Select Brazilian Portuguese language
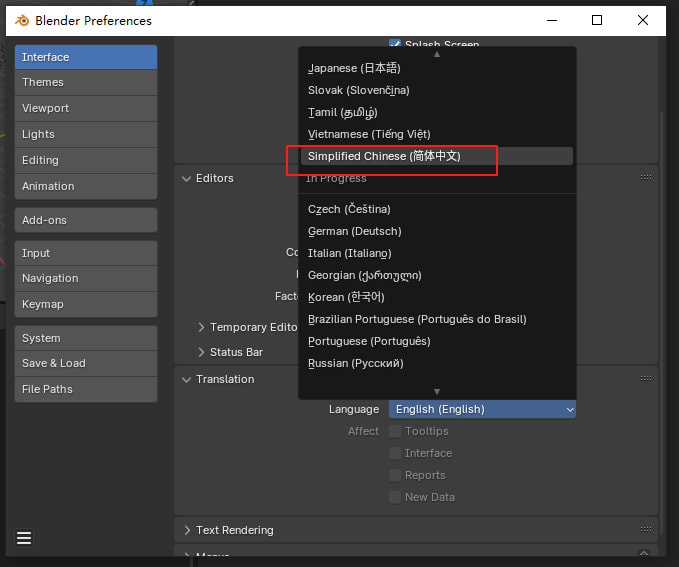The image size is (679, 567). tap(437, 319)
